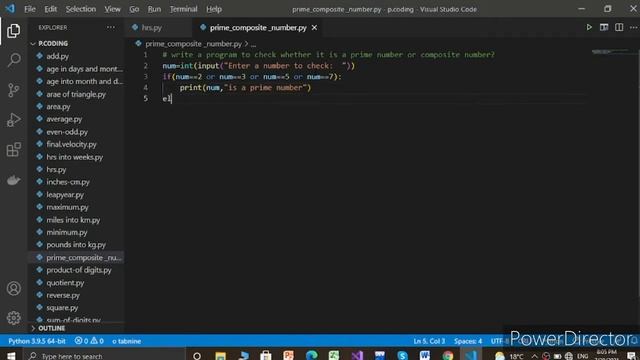Viewport: 640px width, 360px height.
Task: Open hrs into weeks.py file
Action: (x=75, y=157)
